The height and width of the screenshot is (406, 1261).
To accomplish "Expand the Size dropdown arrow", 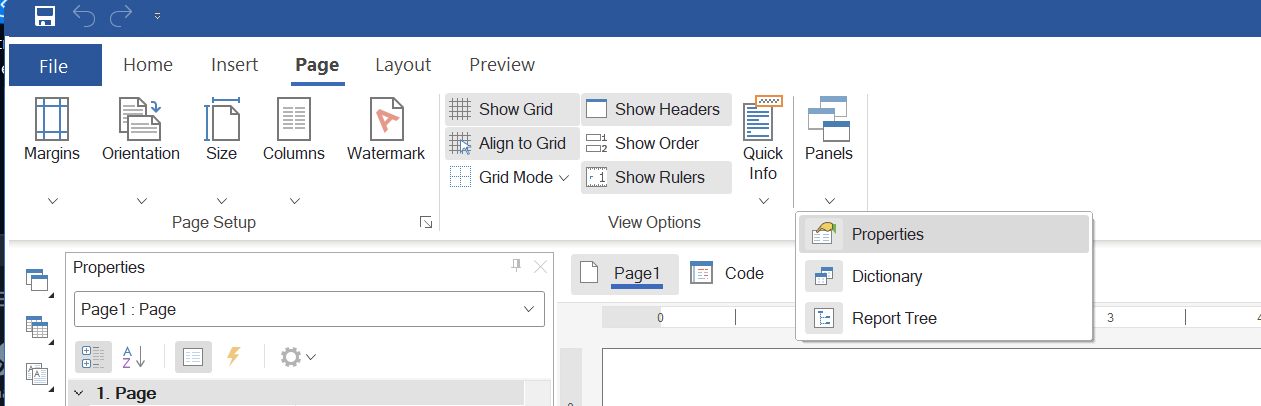I will click(x=222, y=201).
